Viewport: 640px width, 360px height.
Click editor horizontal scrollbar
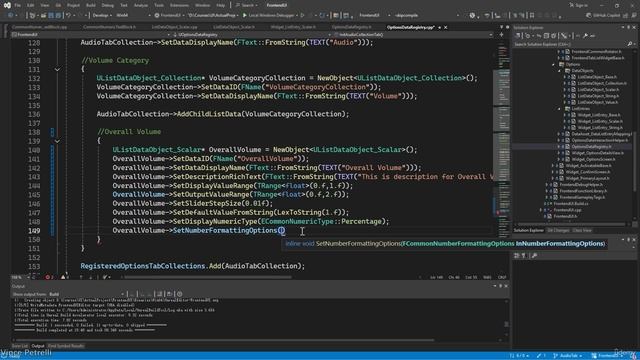pos(207,277)
